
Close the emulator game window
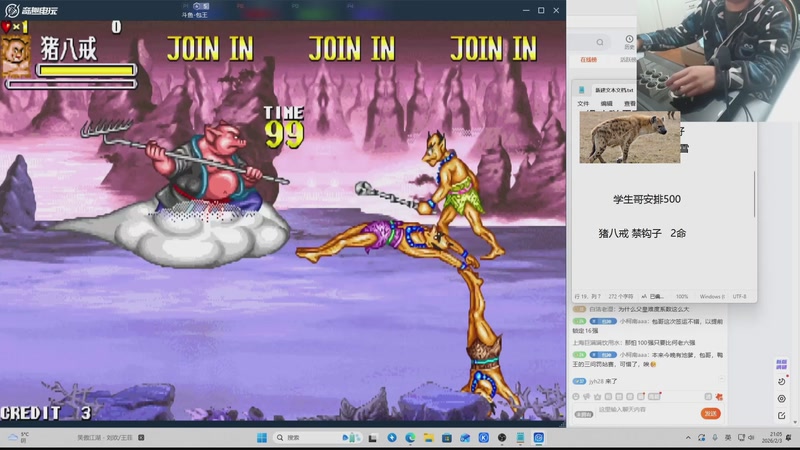point(556,10)
